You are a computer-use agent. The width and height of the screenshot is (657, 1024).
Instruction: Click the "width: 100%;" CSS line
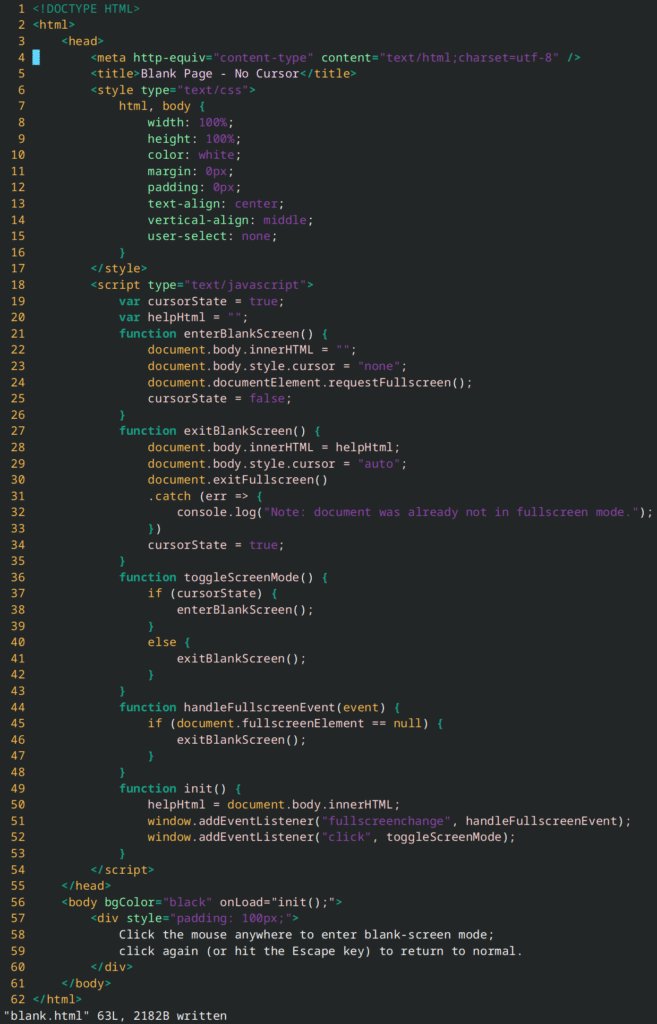(x=190, y=123)
